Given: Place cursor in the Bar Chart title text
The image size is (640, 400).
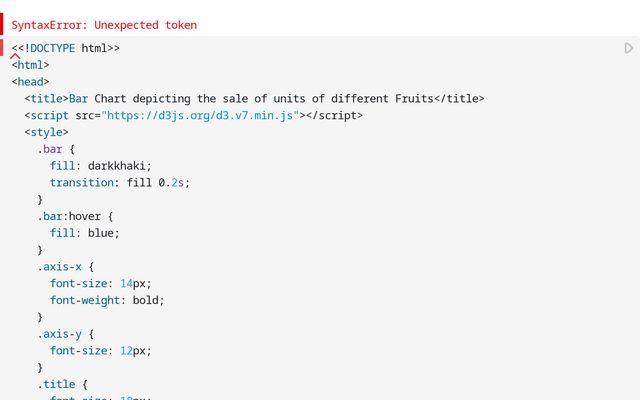Looking at the screenshot, I should (250, 98).
